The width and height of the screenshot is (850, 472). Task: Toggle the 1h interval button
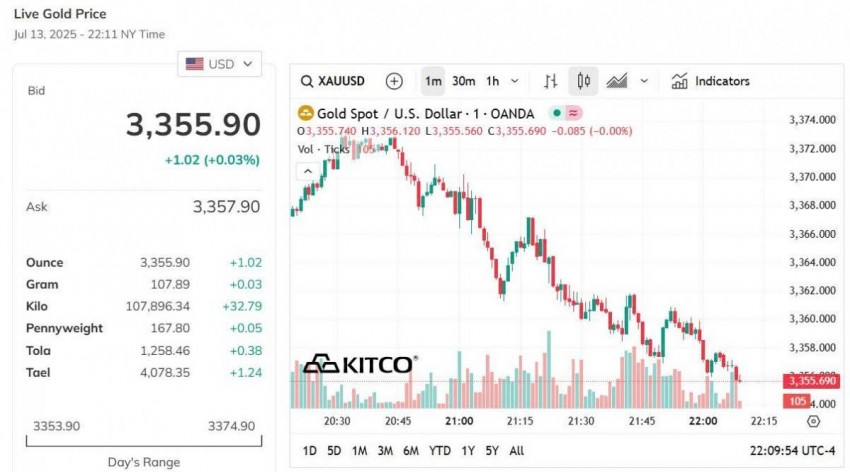pos(492,81)
